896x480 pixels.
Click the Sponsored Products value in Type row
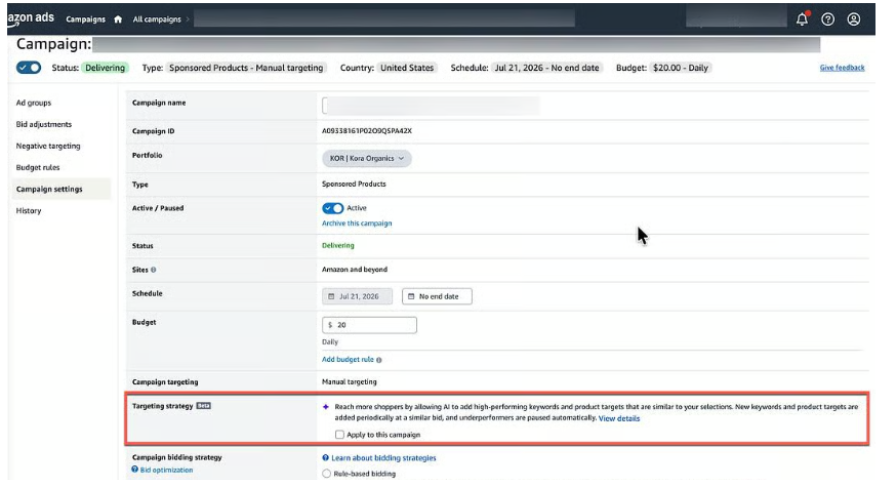click(x=354, y=184)
